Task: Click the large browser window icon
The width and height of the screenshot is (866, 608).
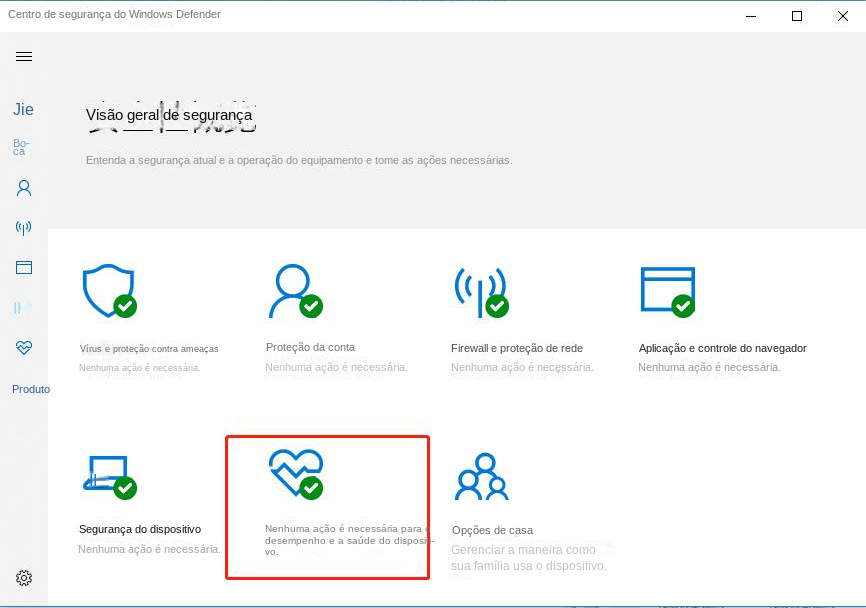Action: [x=668, y=292]
